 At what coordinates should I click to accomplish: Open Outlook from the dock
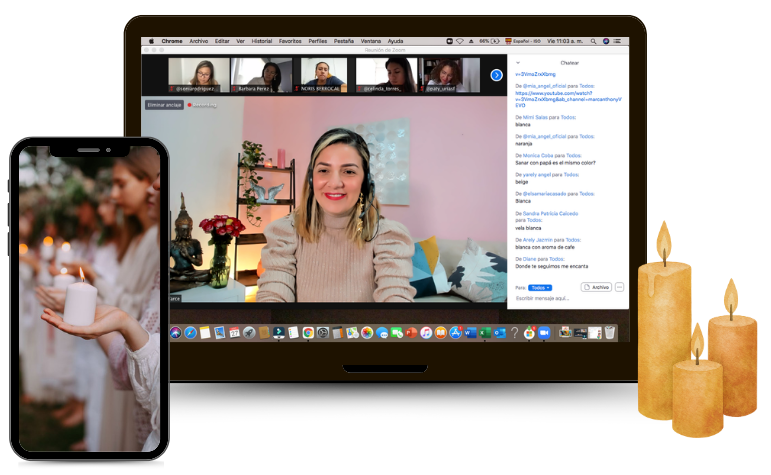[x=500, y=333]
